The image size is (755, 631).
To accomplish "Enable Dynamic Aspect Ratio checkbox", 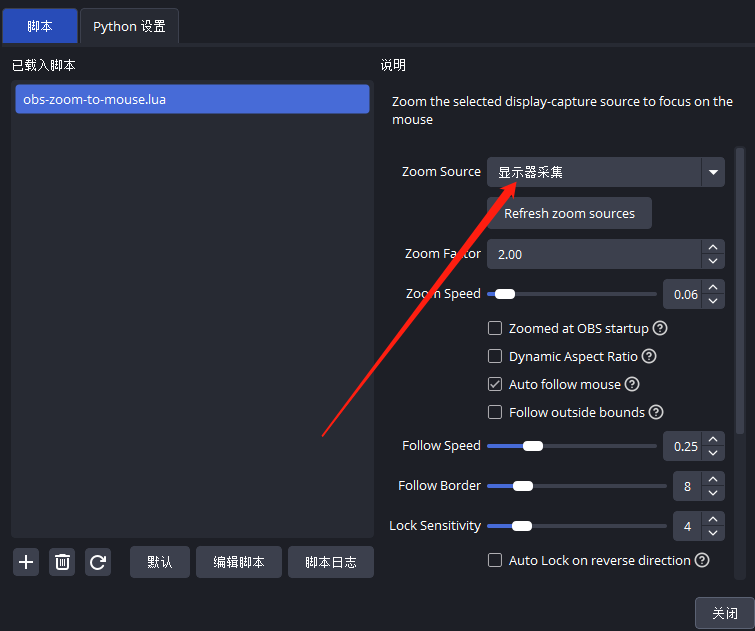I will (x=495, y=356).
